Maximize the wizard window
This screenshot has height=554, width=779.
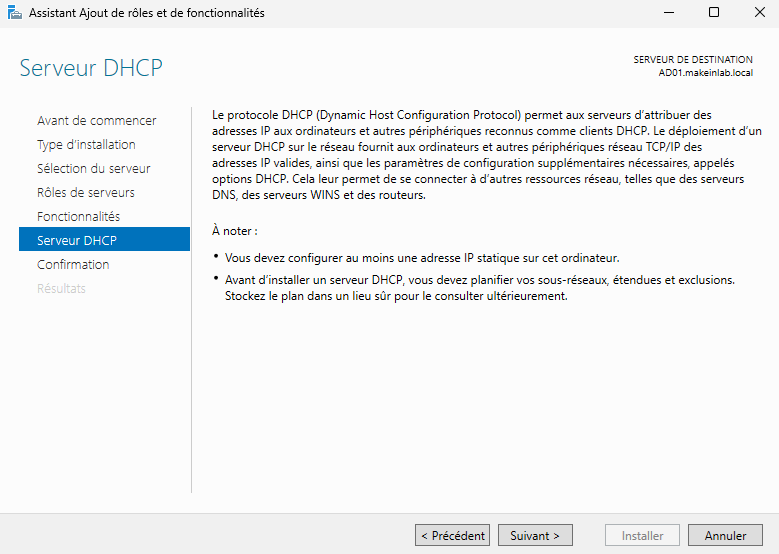click(714, 13)
